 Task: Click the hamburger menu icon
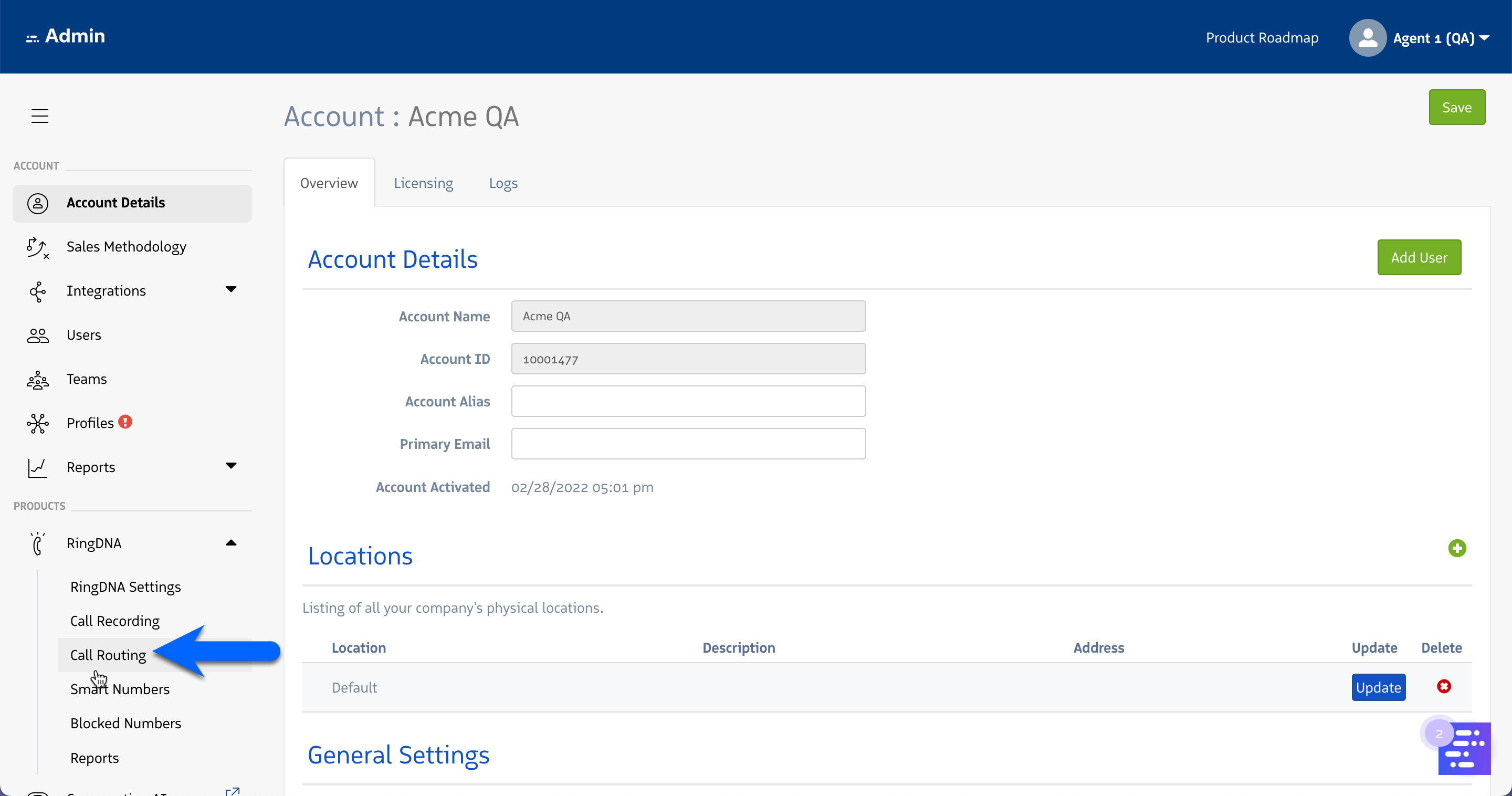click(x=39, y=116)
